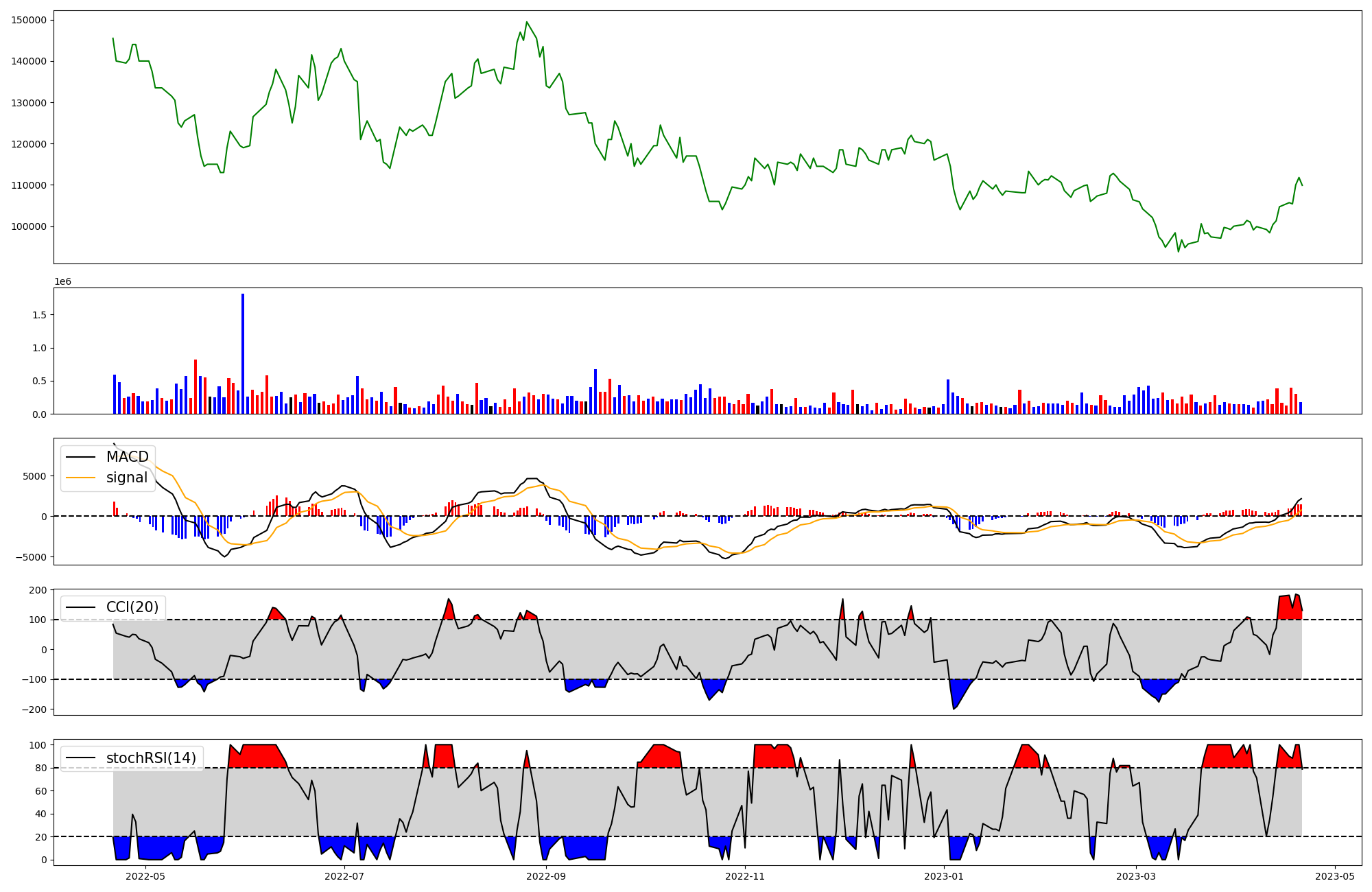Click the -5000 tick on MACD axis

pyautogui.click(x=29, y=557)
